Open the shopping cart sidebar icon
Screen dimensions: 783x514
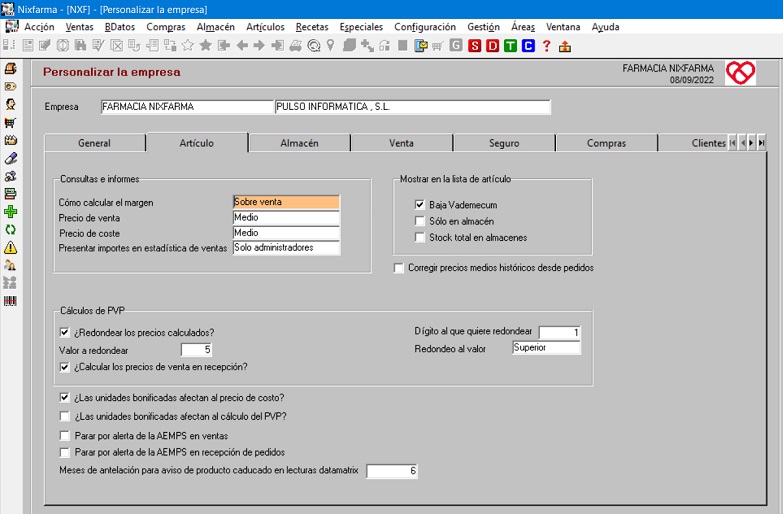tap(10, 122)
